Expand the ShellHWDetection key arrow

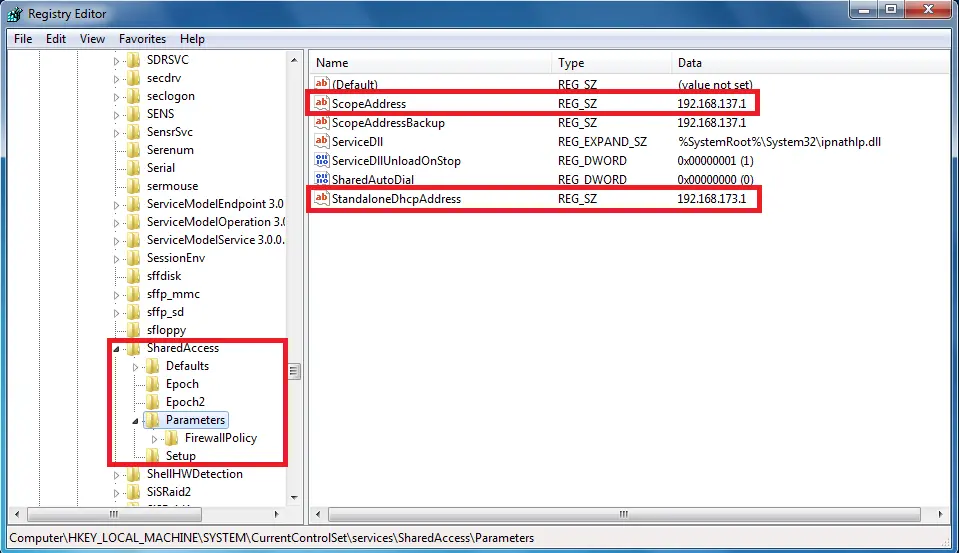[x=116, y=475]
